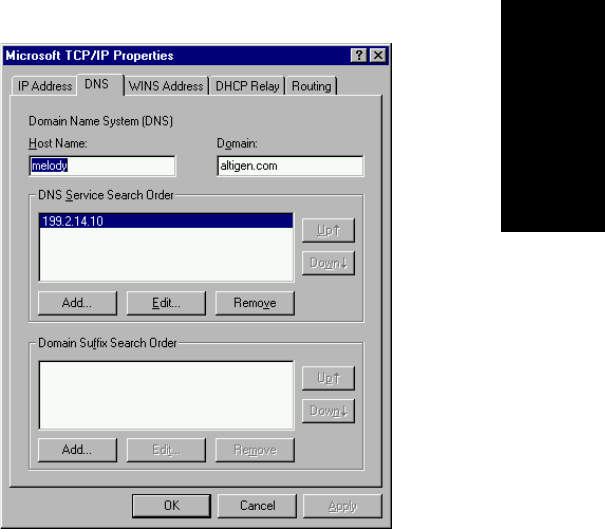605x529 pixels.
Task: Click the Domain field with altigen.com
Action: point(290,166)
